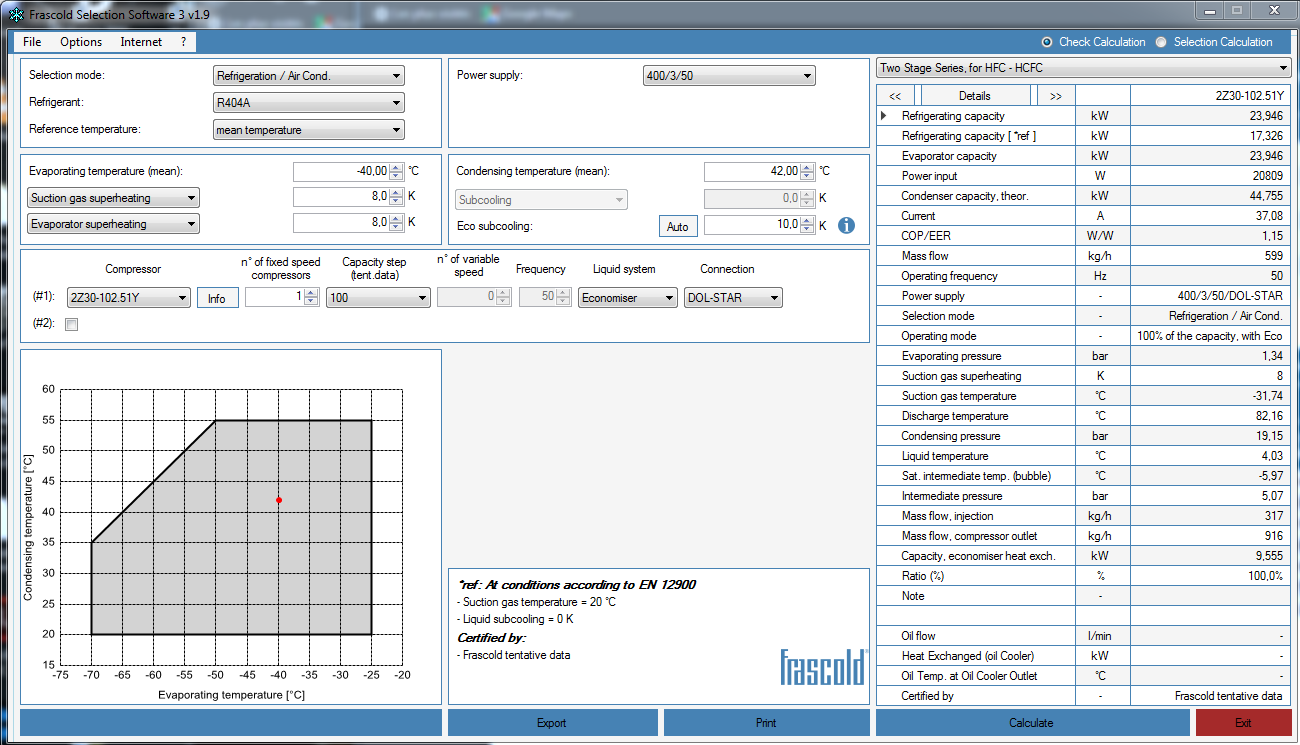
Task: Click the Auto eco subcooling button
Action: (x=678, y=226)
